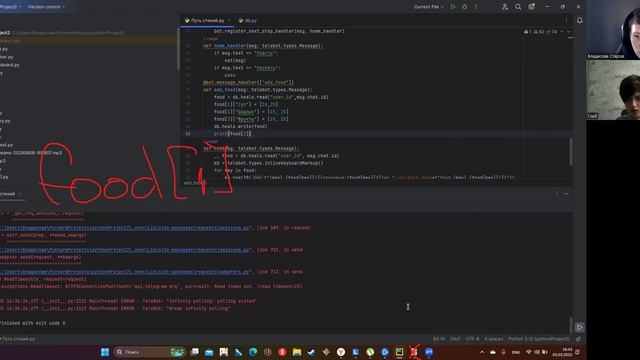Open uTorrent green icon in taskbar
This screenshot has height=360, width=640.
tap(370, 352)
